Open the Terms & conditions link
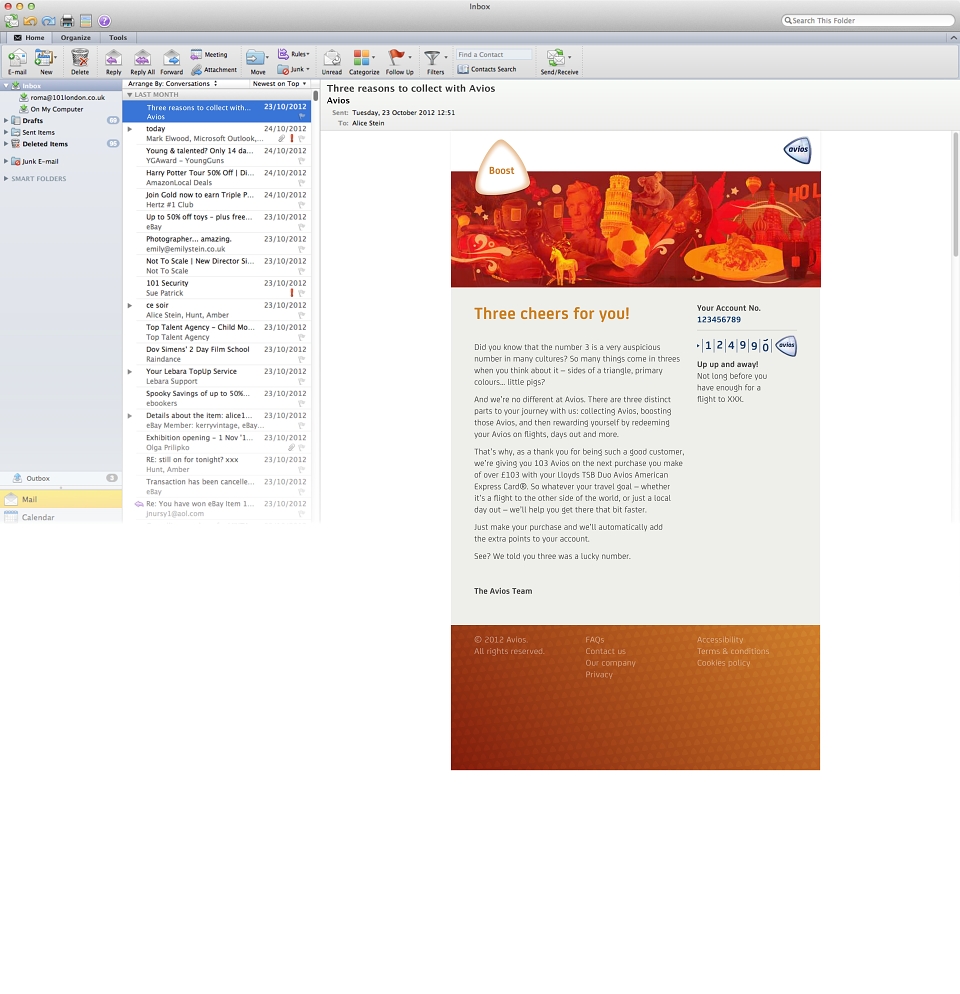This screenshot has width=960, height=994. [x=733, y=652]
